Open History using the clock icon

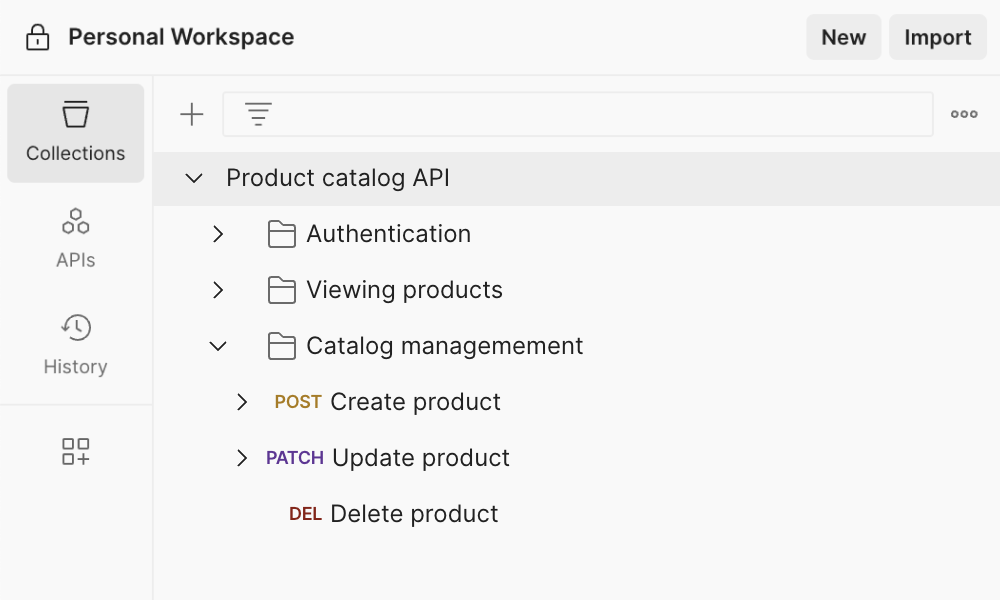[x=75, y=327]
